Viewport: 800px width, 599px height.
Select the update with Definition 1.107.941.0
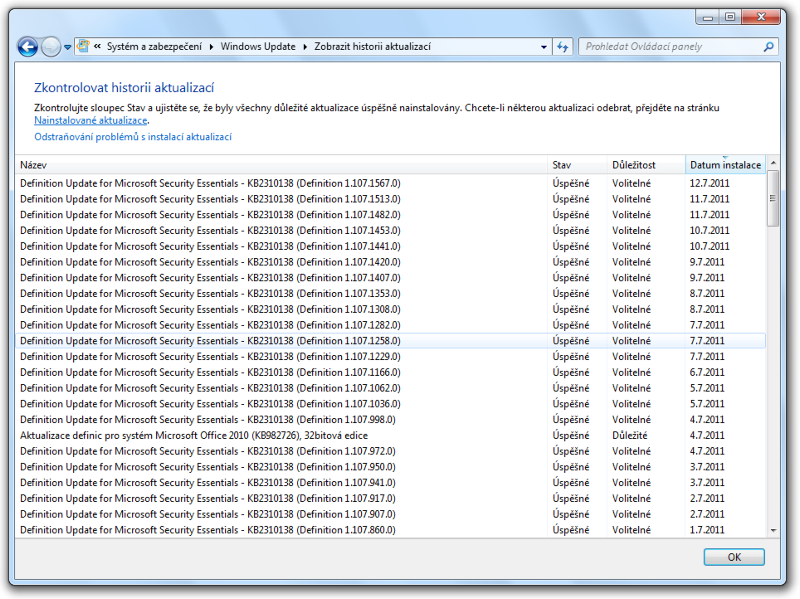pyautogui.click(x=391, y=483)
